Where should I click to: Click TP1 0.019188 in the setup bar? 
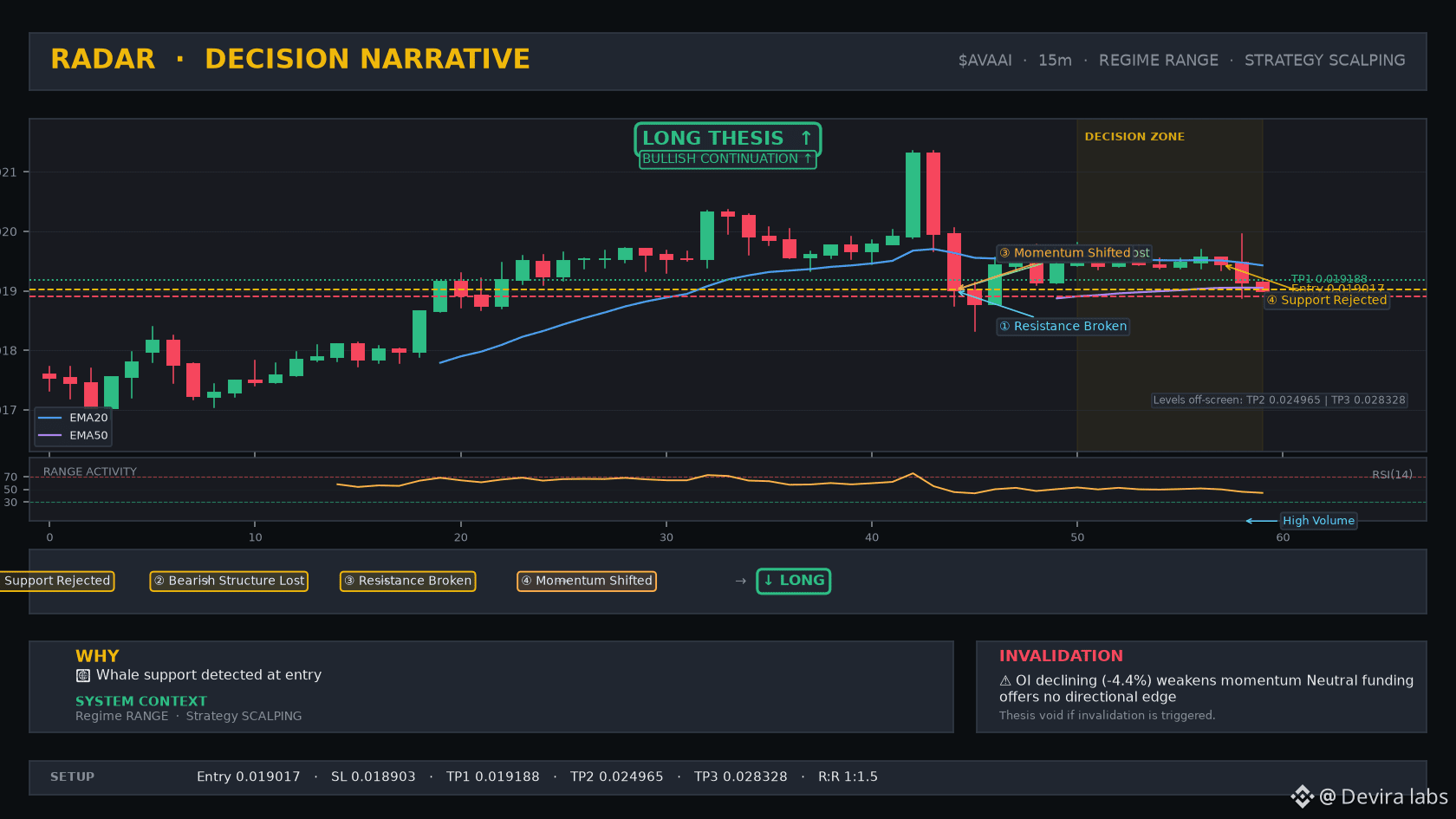[493, 777]
